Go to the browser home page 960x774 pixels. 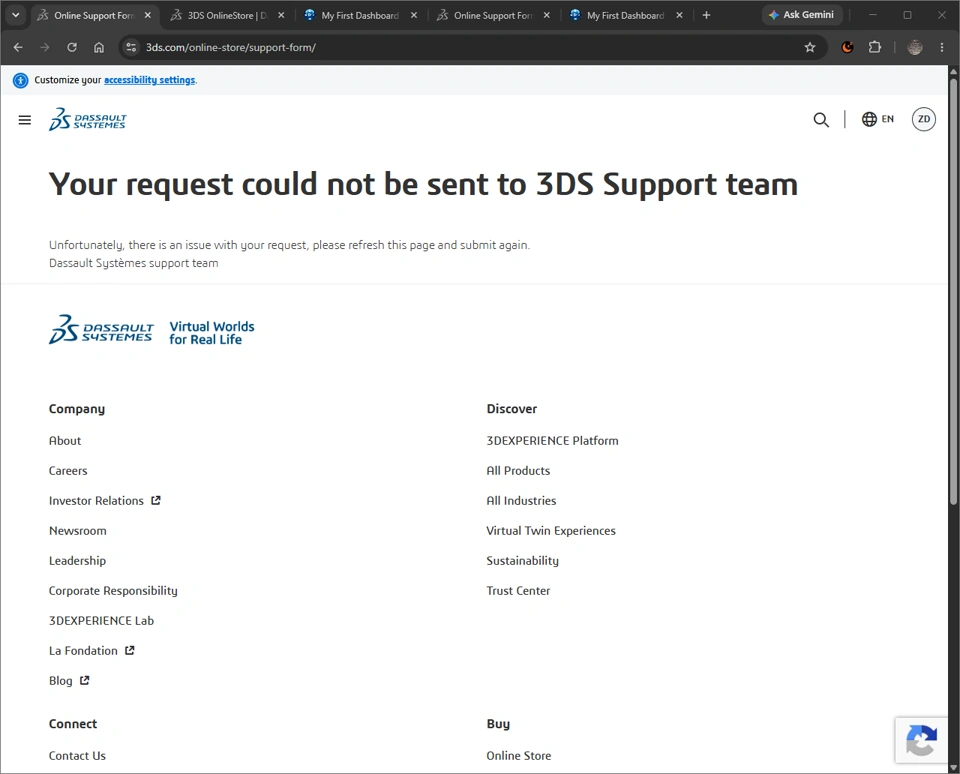tap(99, 47)
